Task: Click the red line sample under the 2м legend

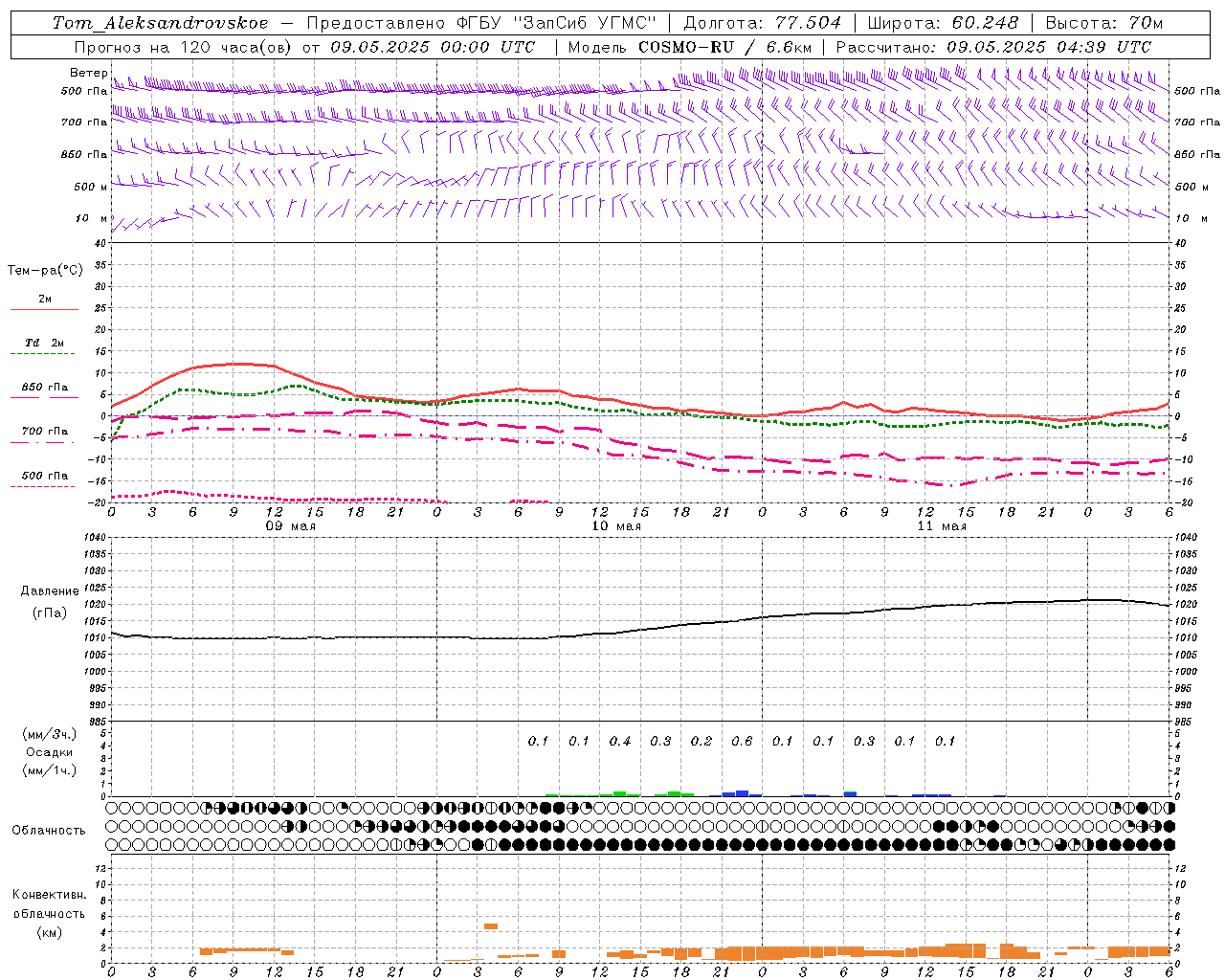Action: 44,309
